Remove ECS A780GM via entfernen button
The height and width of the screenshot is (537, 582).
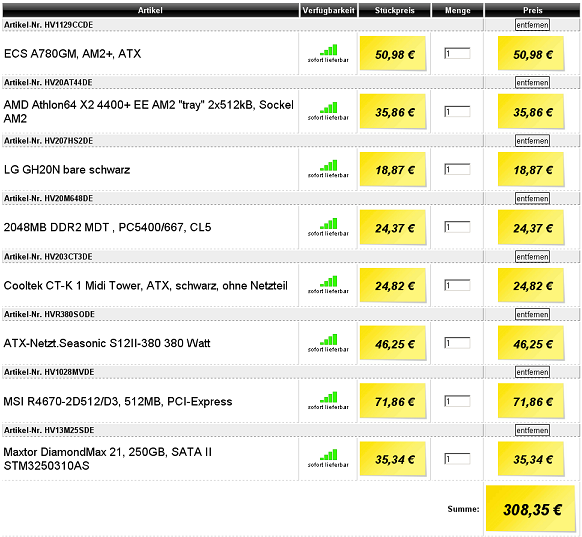click(532, 25)
